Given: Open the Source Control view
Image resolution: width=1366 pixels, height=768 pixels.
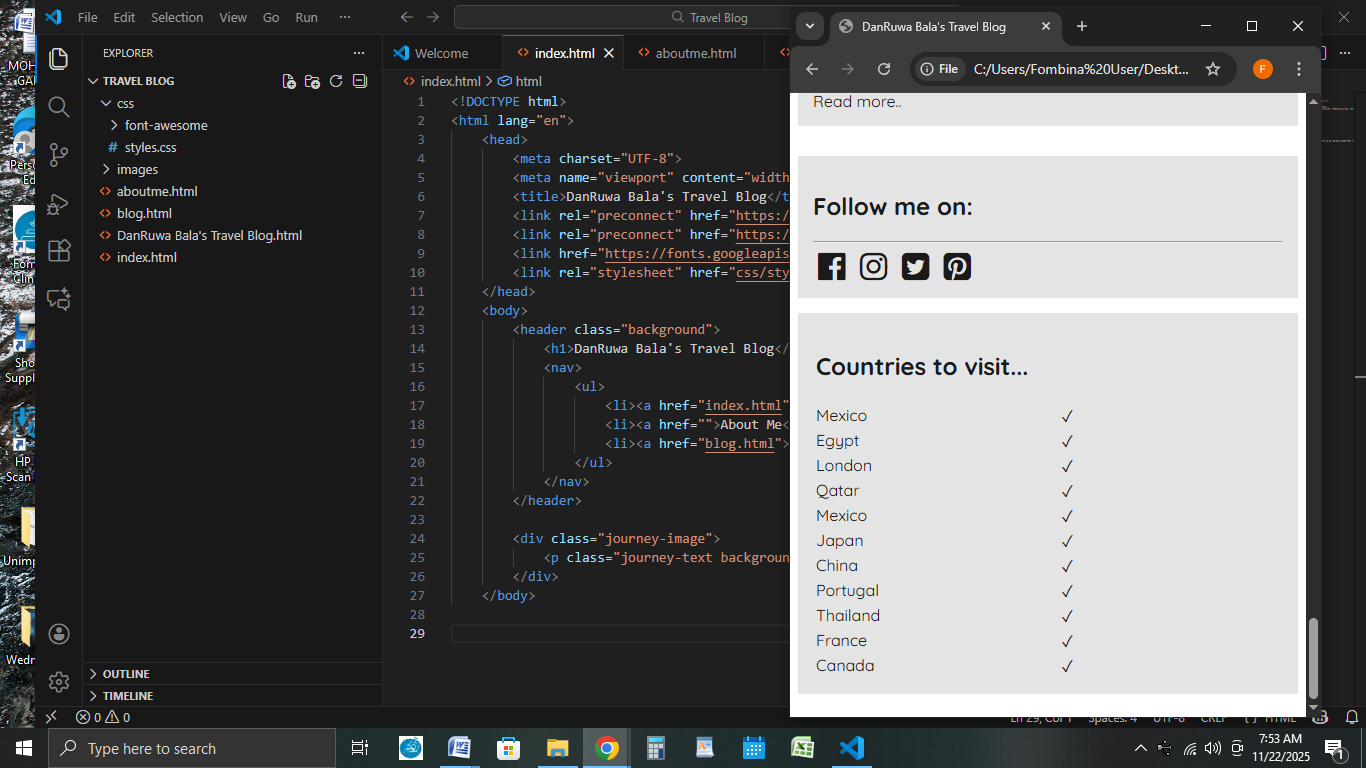Looking at the screenshot, I should coord(59,155).
